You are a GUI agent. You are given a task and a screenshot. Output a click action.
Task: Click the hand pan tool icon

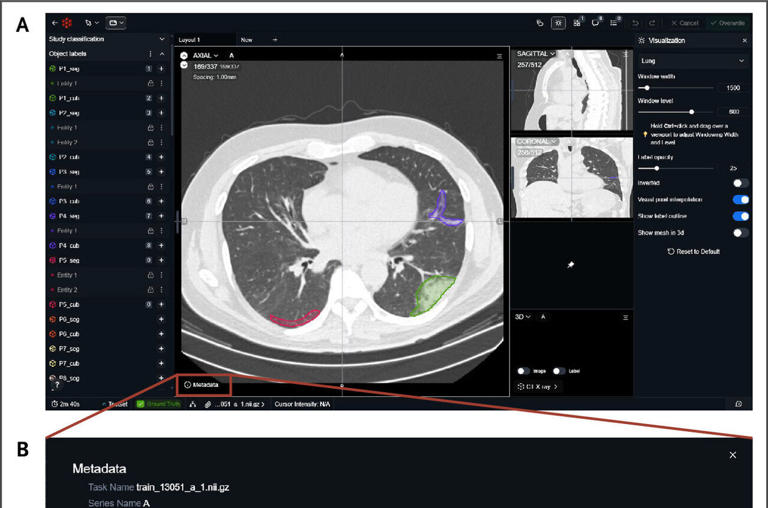[x=540, y=23]
